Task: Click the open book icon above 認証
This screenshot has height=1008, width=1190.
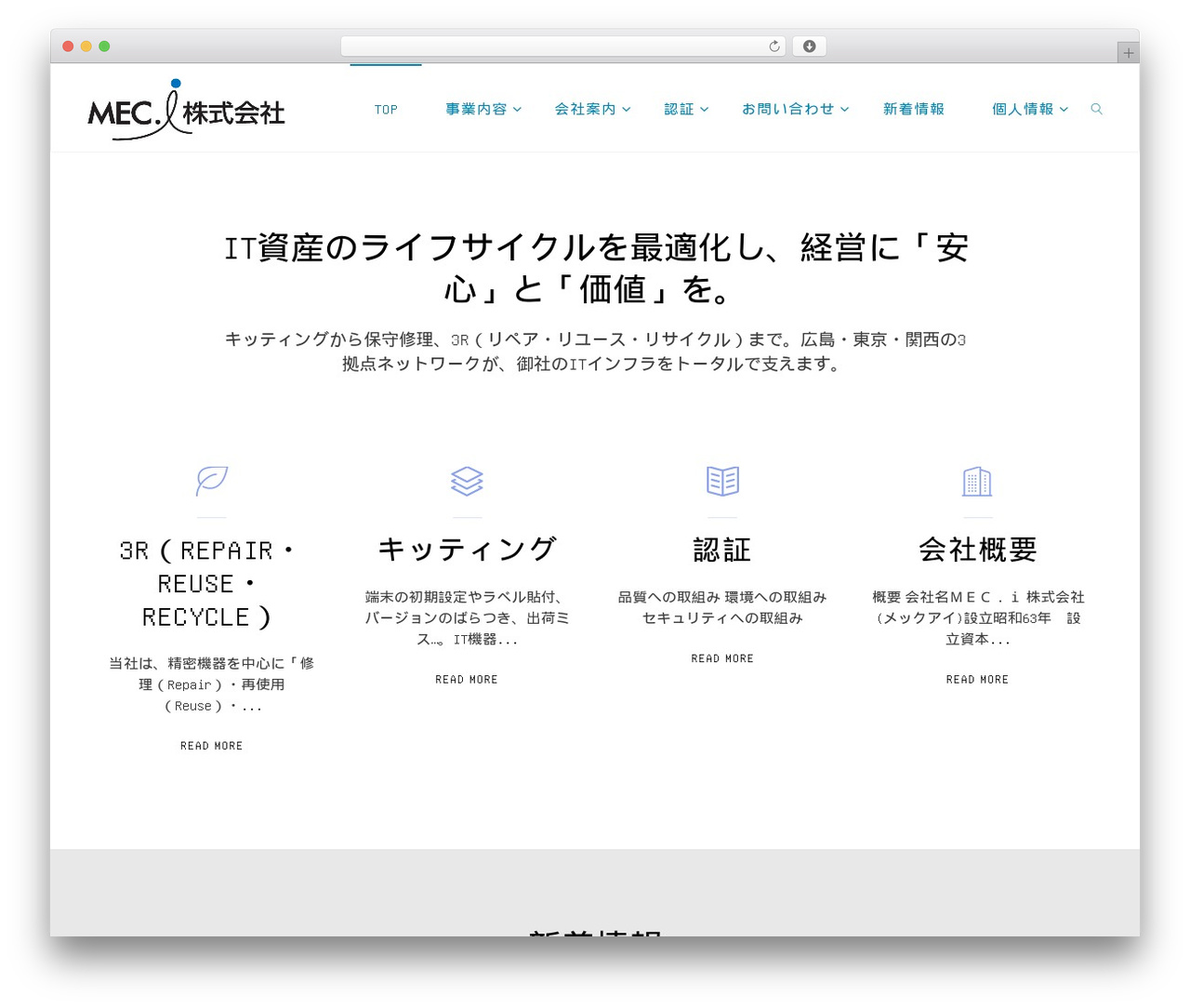Action: (x=722, y=481)
